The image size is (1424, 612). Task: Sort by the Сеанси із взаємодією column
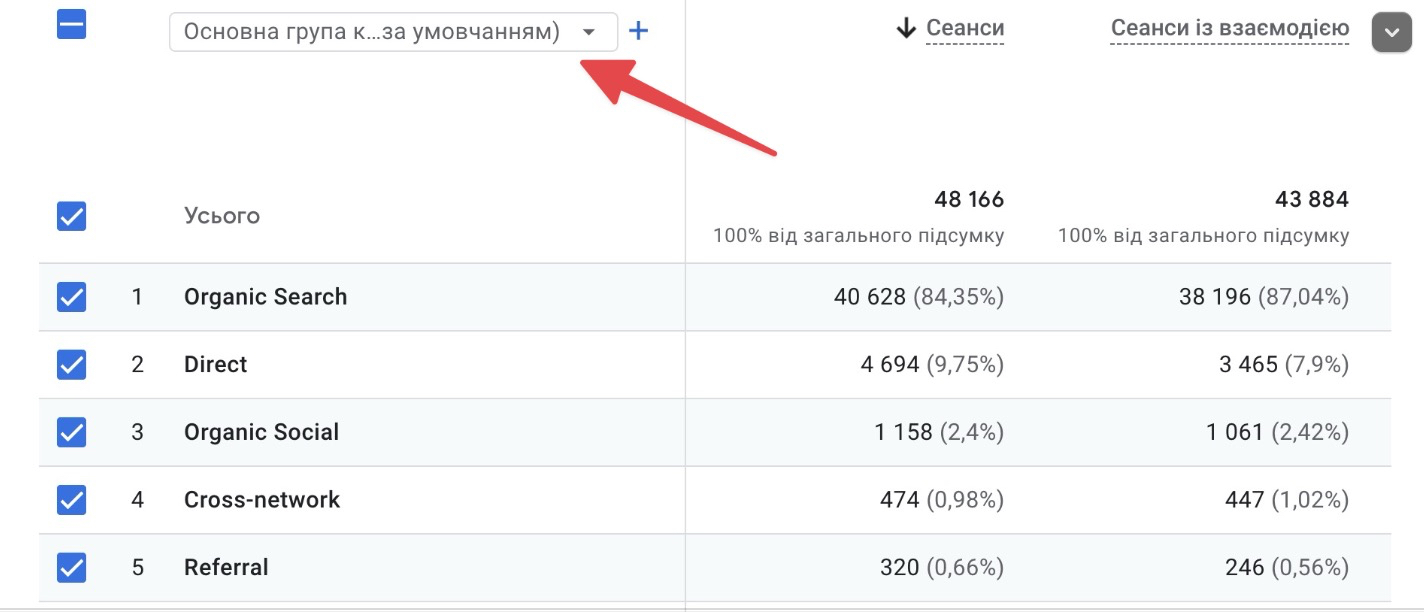1230,28
